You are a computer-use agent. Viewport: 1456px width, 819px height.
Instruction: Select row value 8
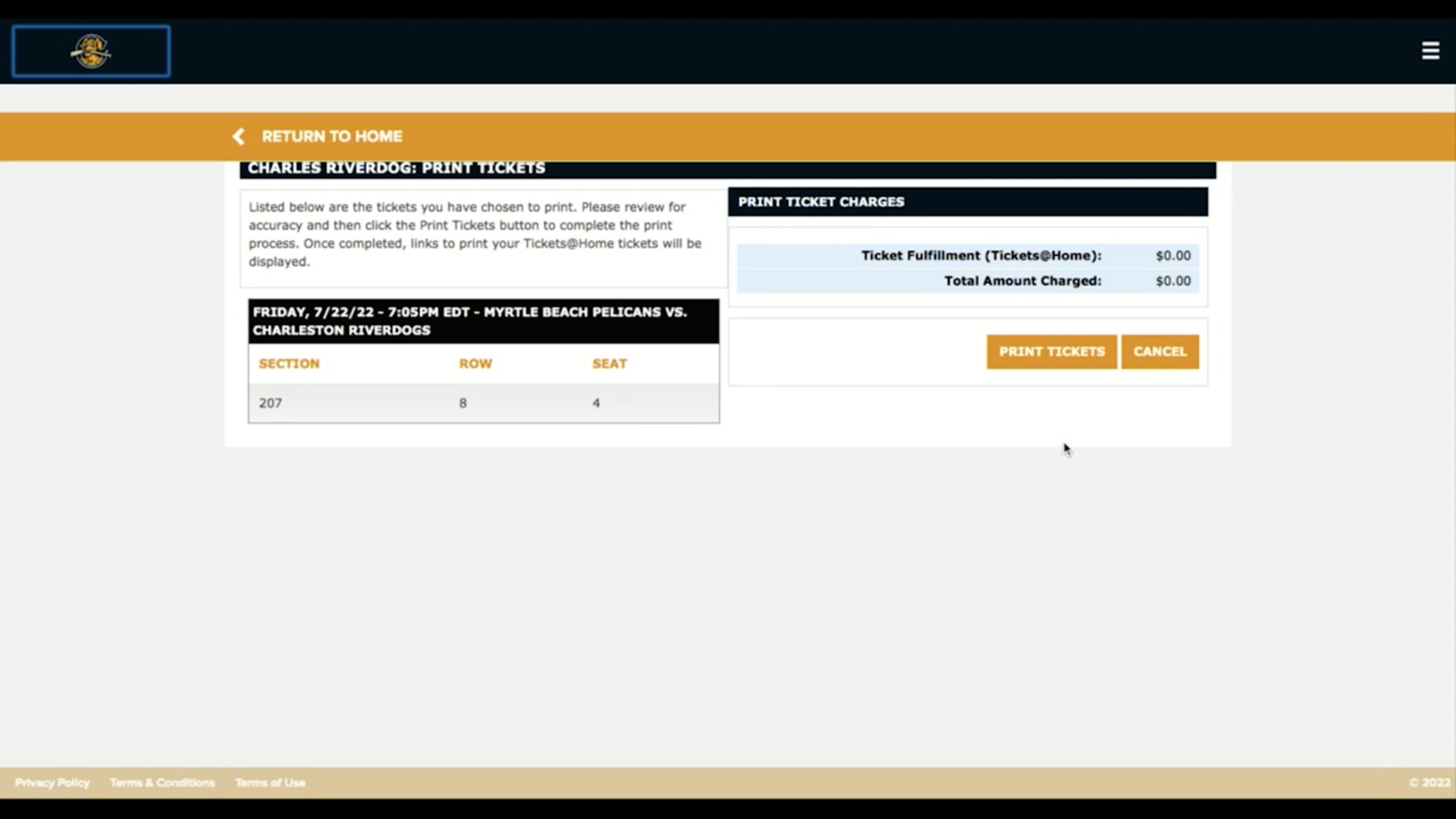click(463, 403)
